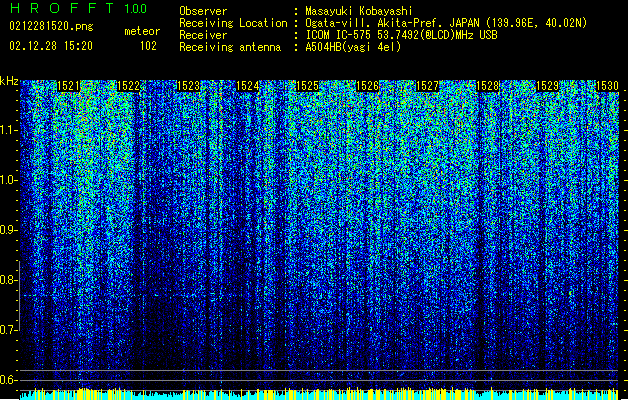Image resolution: width=629 pixels, height=400 pixels.
Task: Select the 0.8 kHz axis label
Action: point(8,280)
